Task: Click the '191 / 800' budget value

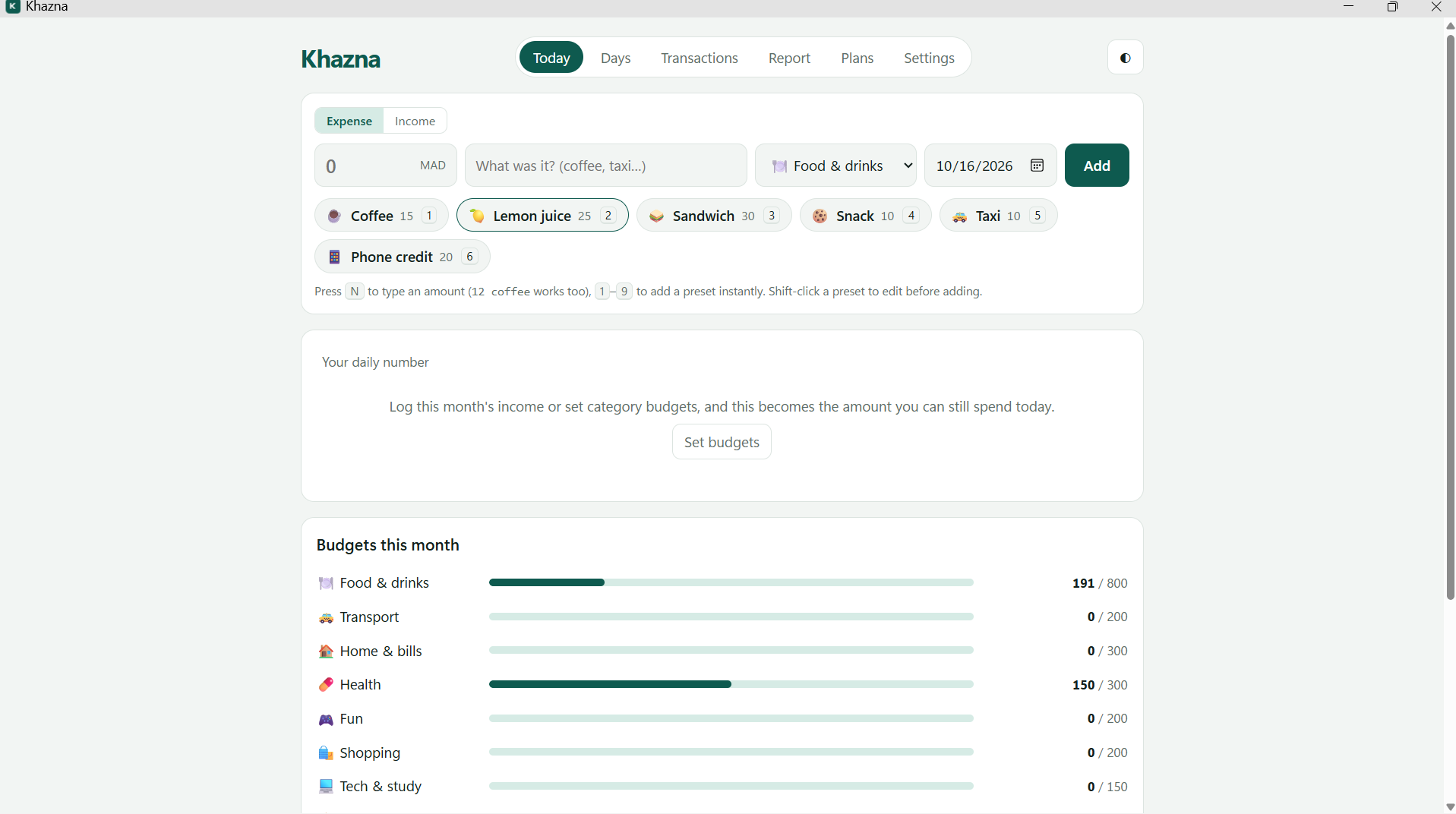Action: 1100,583
